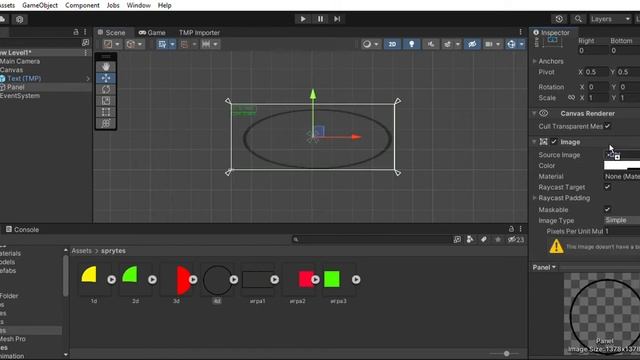This screenshot has height=360, width=640.
Task: Toggle scene lighting bulb icon
Action: [411, 44]
